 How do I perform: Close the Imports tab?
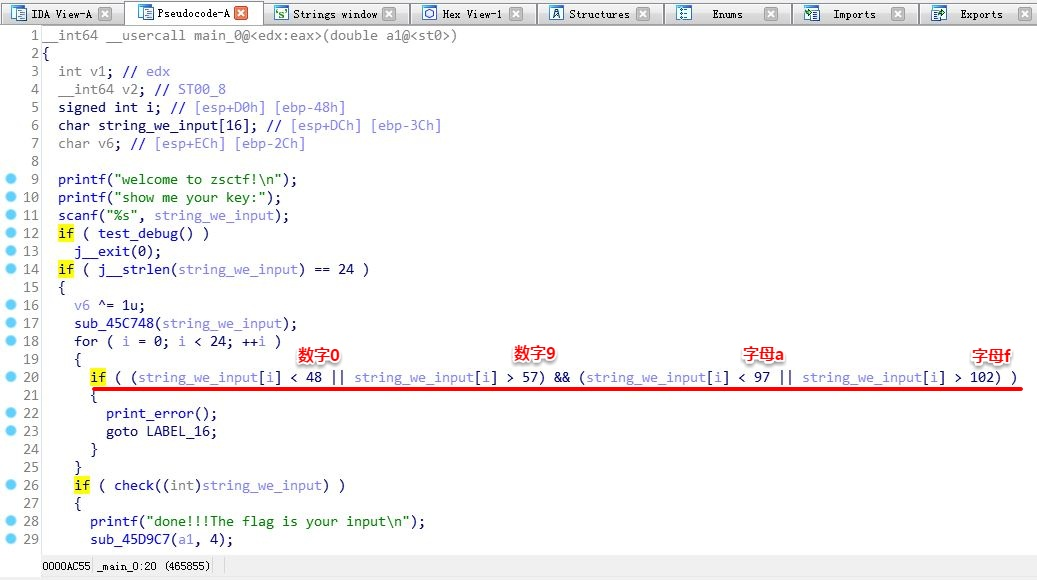click(897, 14)
